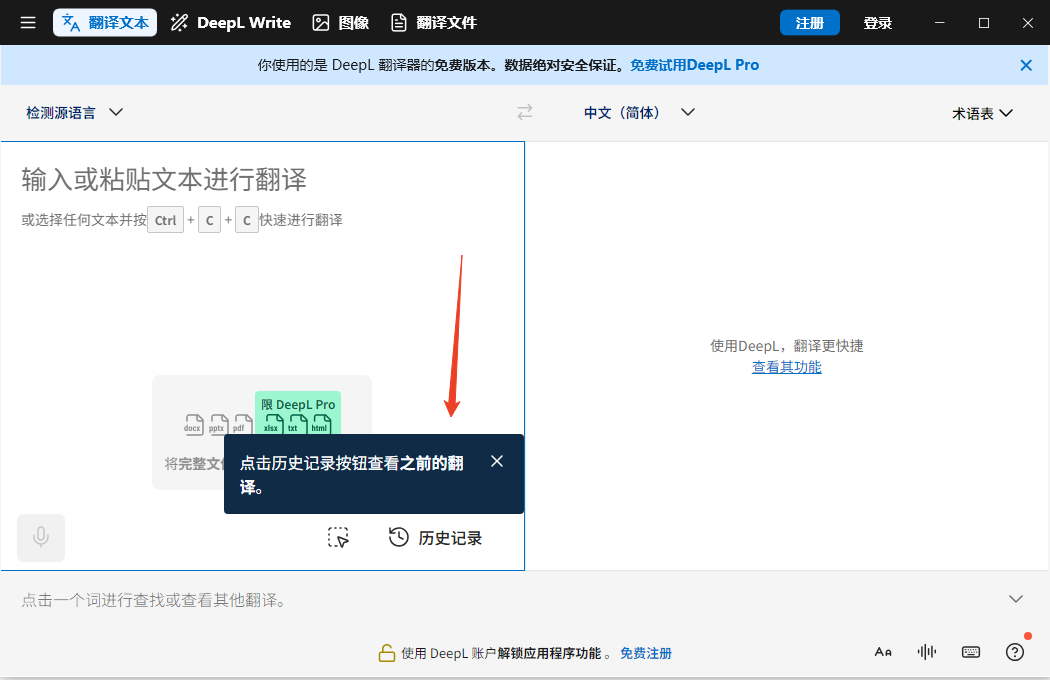Screen dimensions: 1050x680
Task: Open 历史记录 history
Action: click(435, 537)
